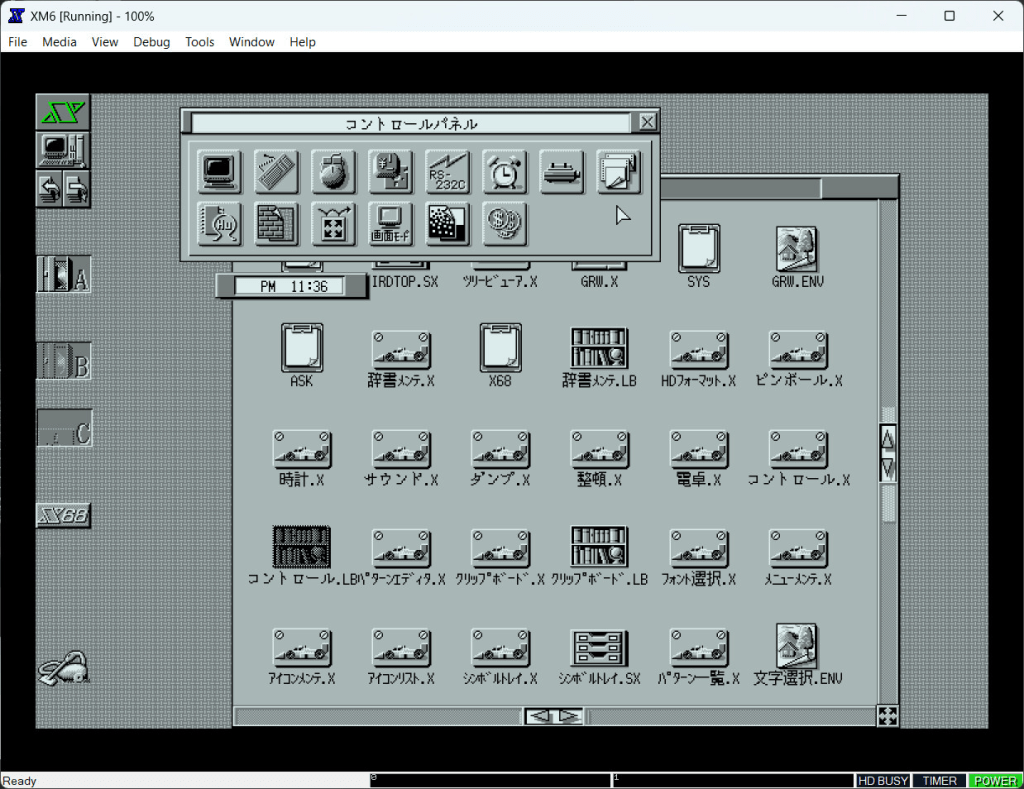The width and height of the screenshot is (1024, 789).
Task: Select the keyboard settings icon
Action: click(276, 172)
